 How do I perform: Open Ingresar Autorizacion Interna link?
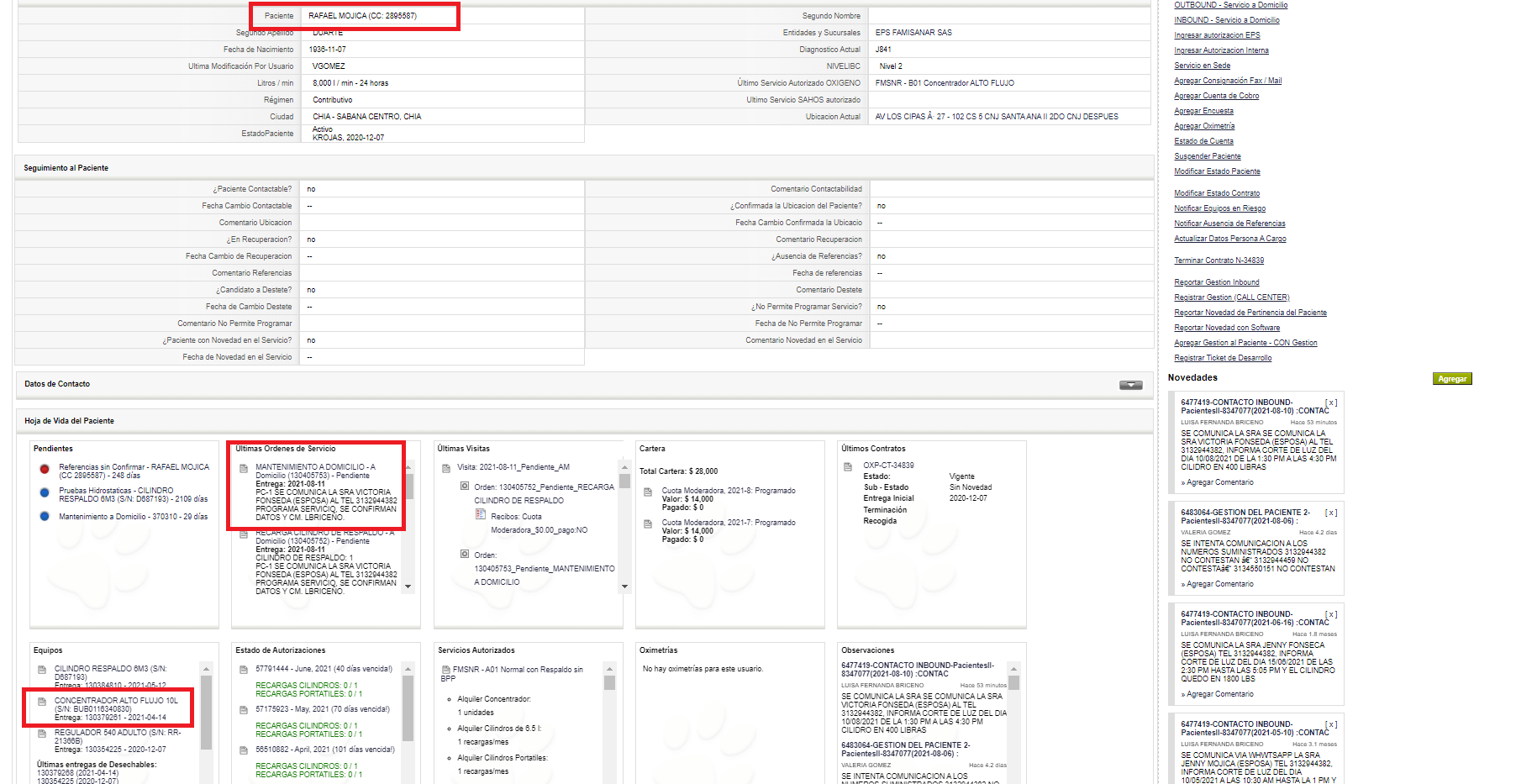pos(1221,50)
